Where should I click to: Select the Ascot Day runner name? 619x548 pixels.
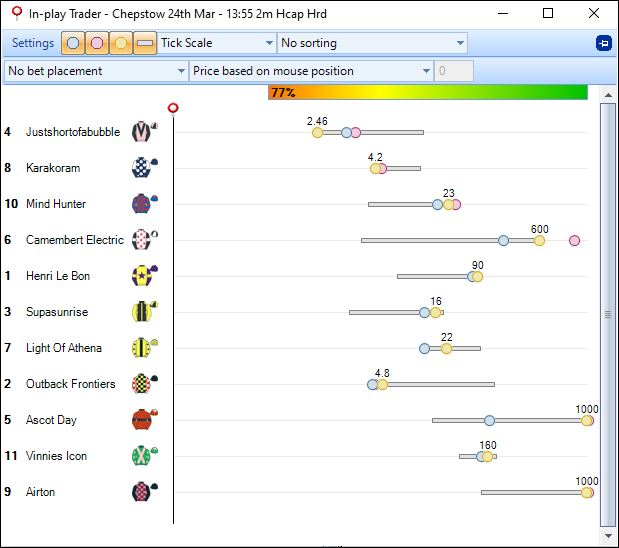(x=51, y=420)
